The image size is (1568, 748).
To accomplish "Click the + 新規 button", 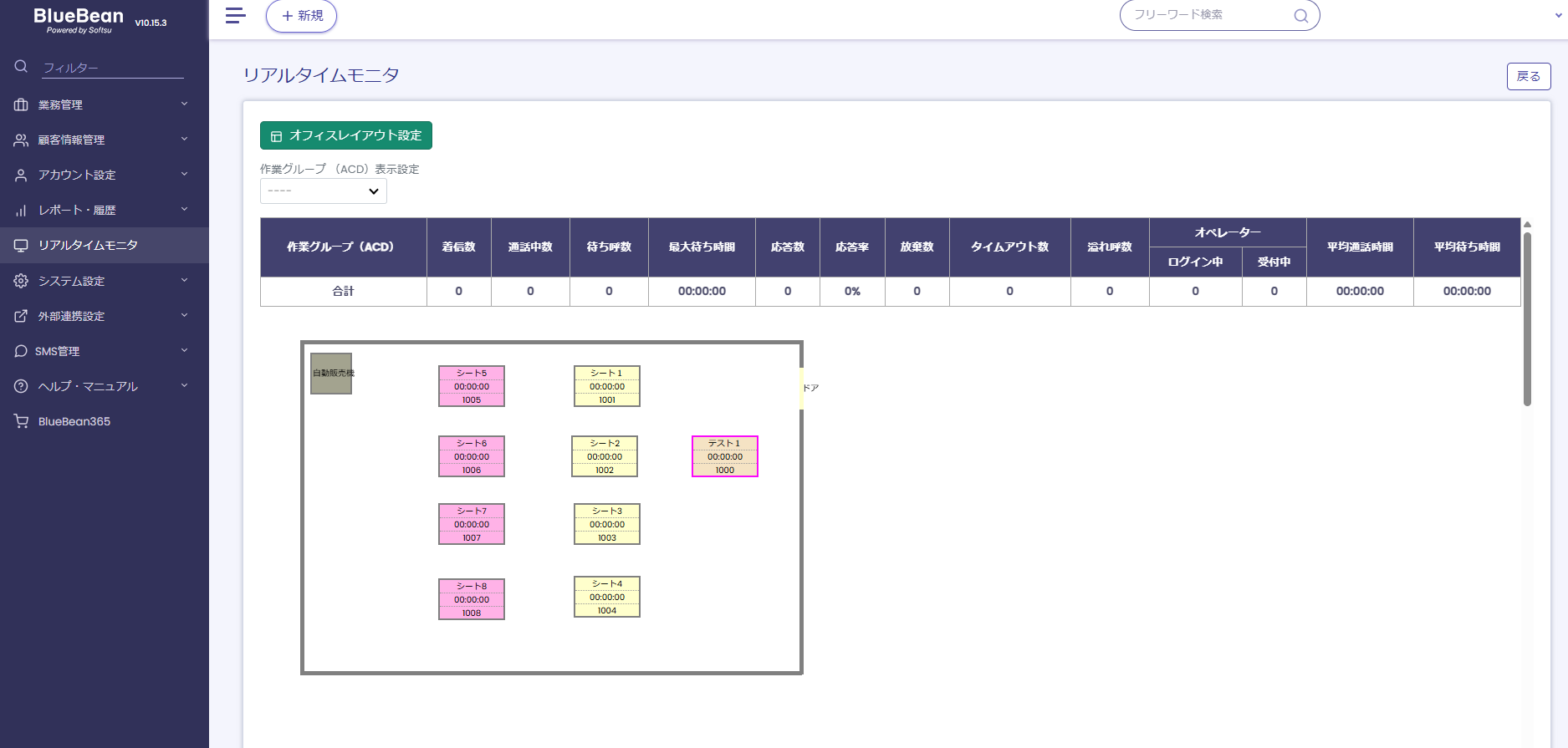I will 301,16.
